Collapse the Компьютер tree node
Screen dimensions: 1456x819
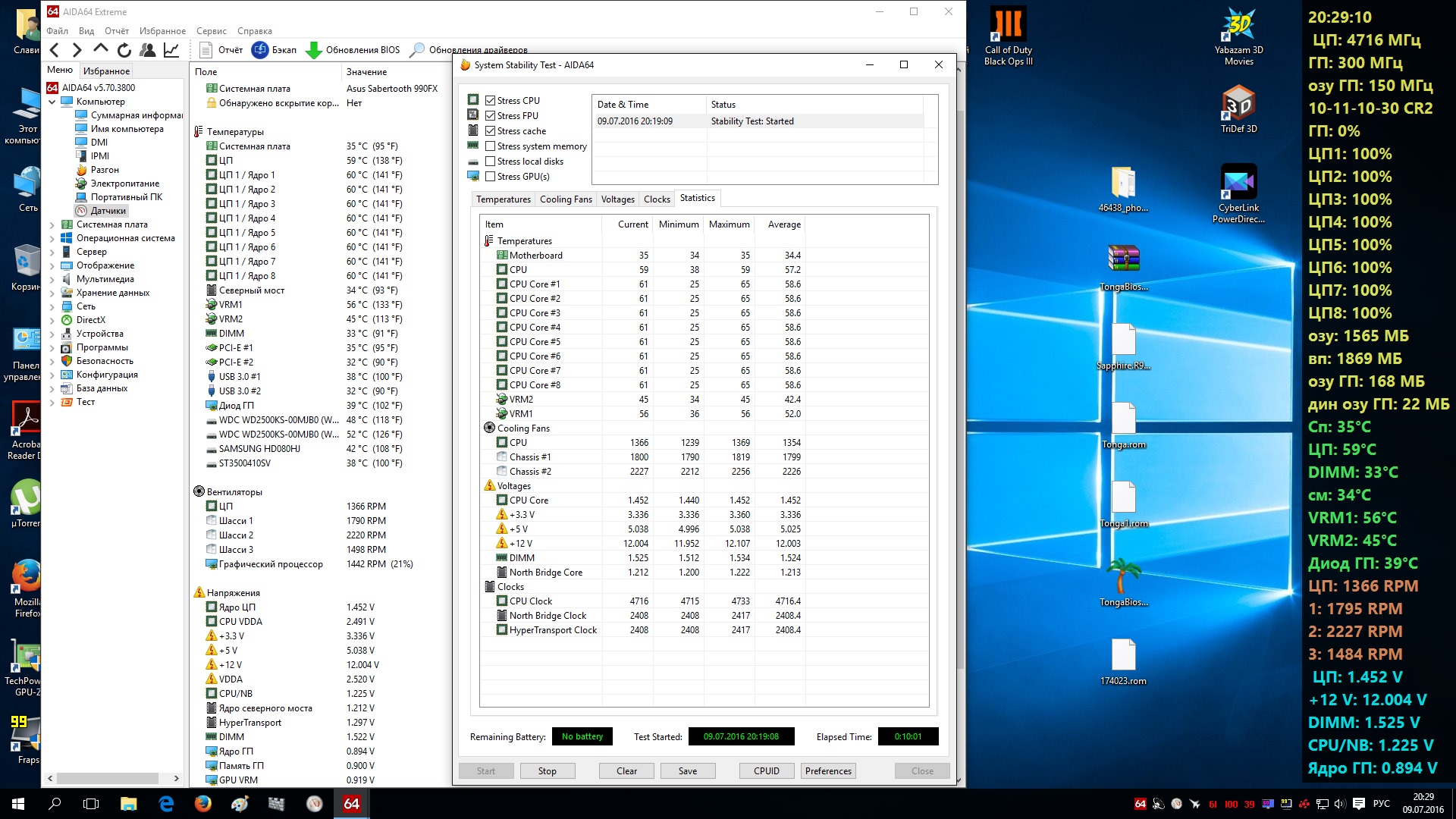point(52,102)
